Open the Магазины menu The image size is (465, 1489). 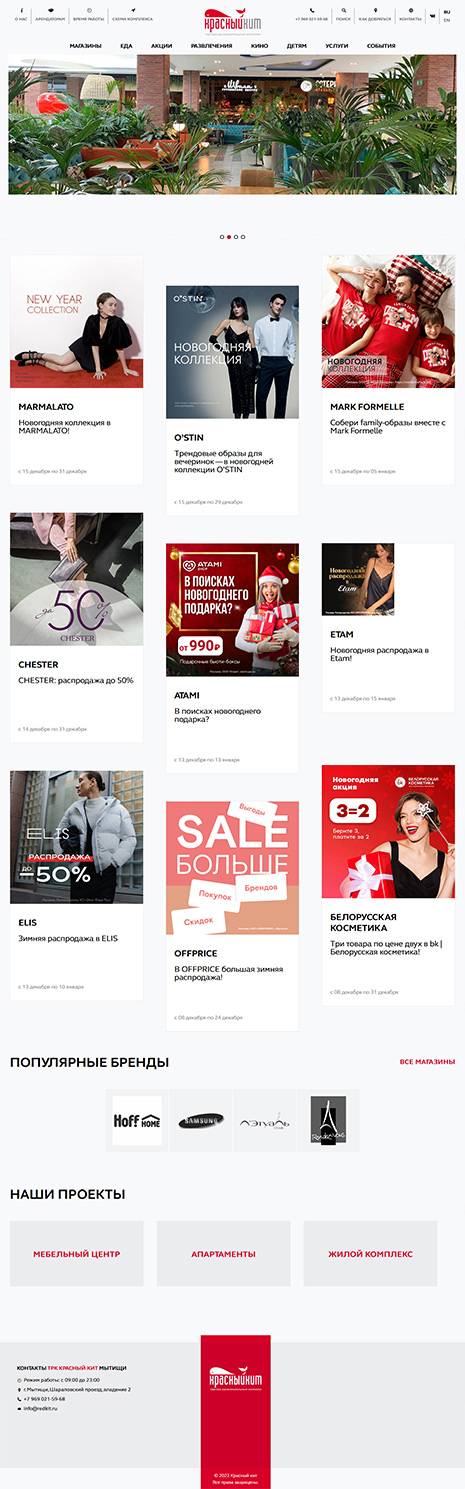click(85, 46)
